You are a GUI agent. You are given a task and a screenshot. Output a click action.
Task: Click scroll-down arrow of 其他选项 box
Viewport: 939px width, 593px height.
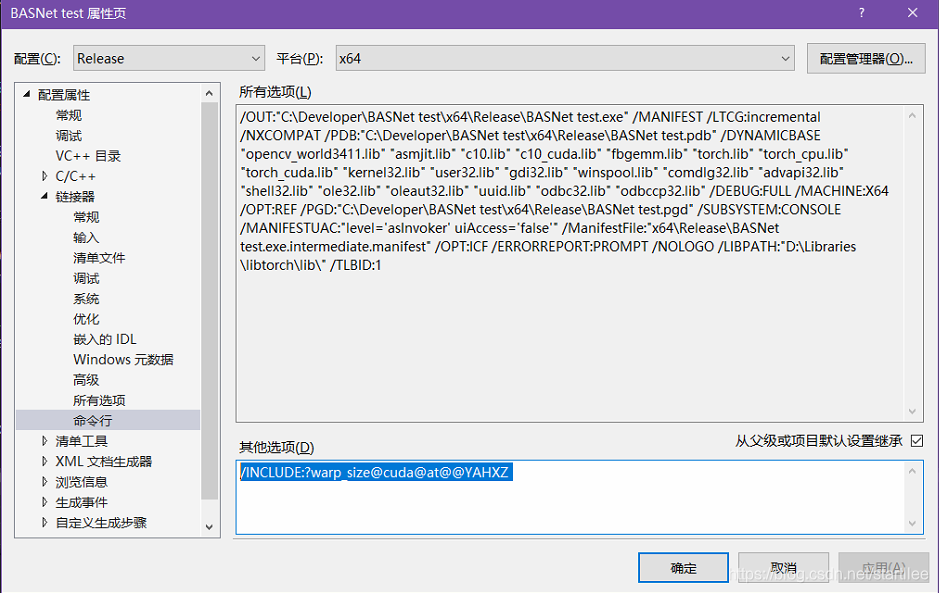[x=912, y=524]
